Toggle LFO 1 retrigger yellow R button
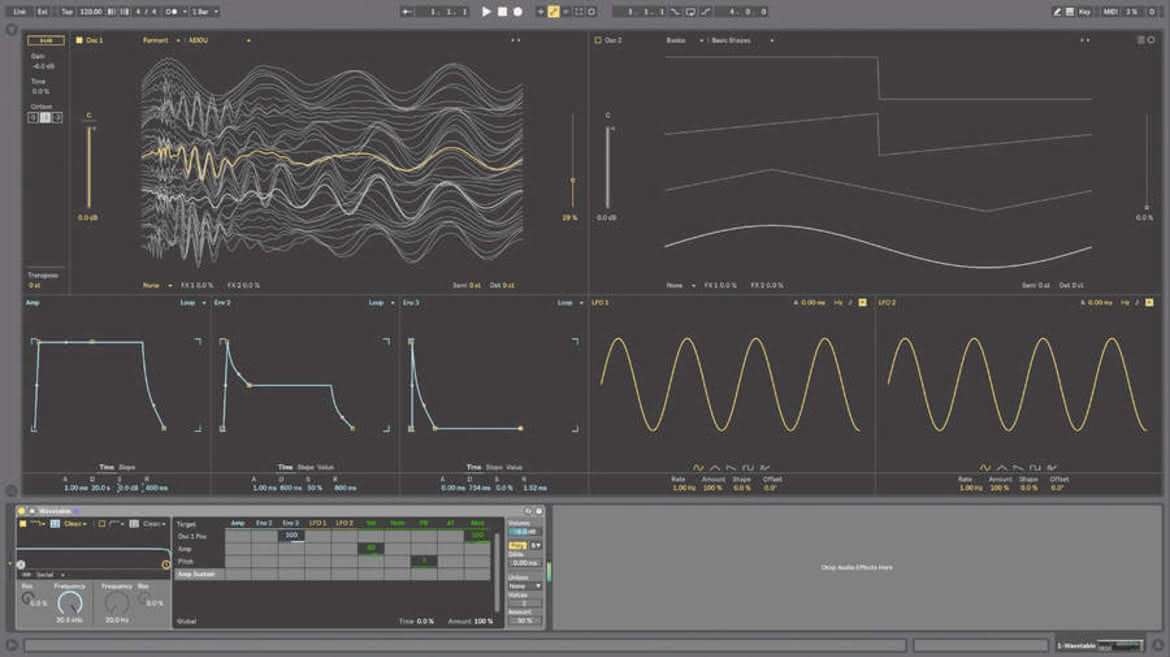 pyautogui.click(x=863, y=302)
